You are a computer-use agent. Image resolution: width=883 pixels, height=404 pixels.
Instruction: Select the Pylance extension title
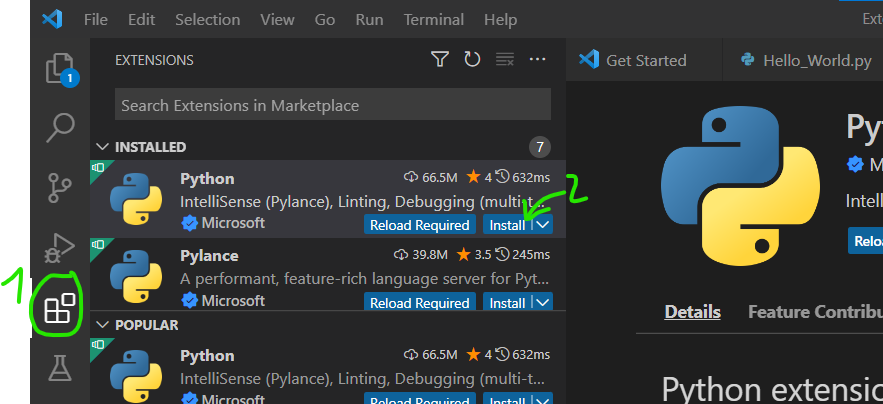point(209,256)
